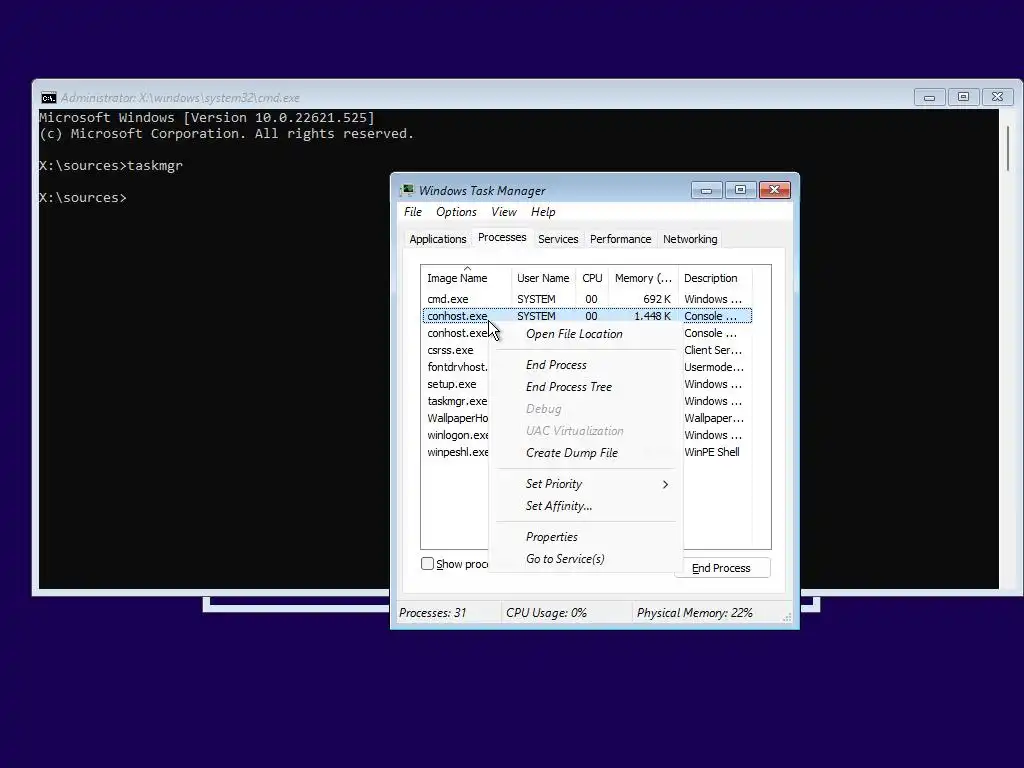Choose End Process in the context menu

[x=556, y=365]
